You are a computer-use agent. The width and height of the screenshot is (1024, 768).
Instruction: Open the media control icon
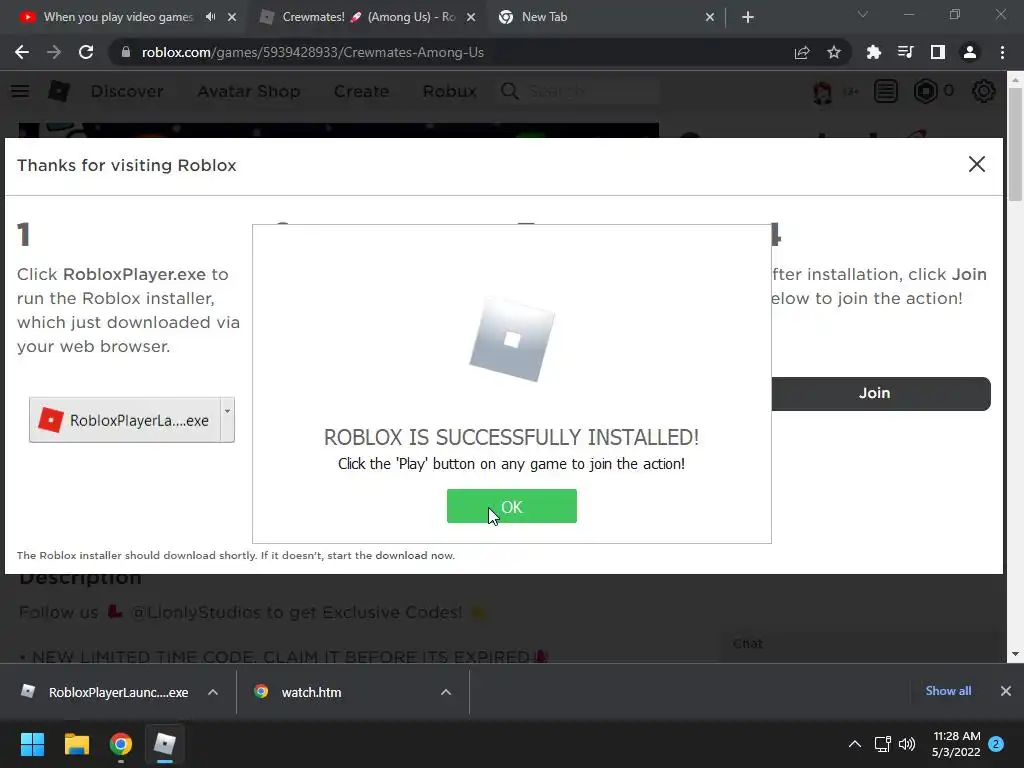pyautogui.click(x=905, y=52)
